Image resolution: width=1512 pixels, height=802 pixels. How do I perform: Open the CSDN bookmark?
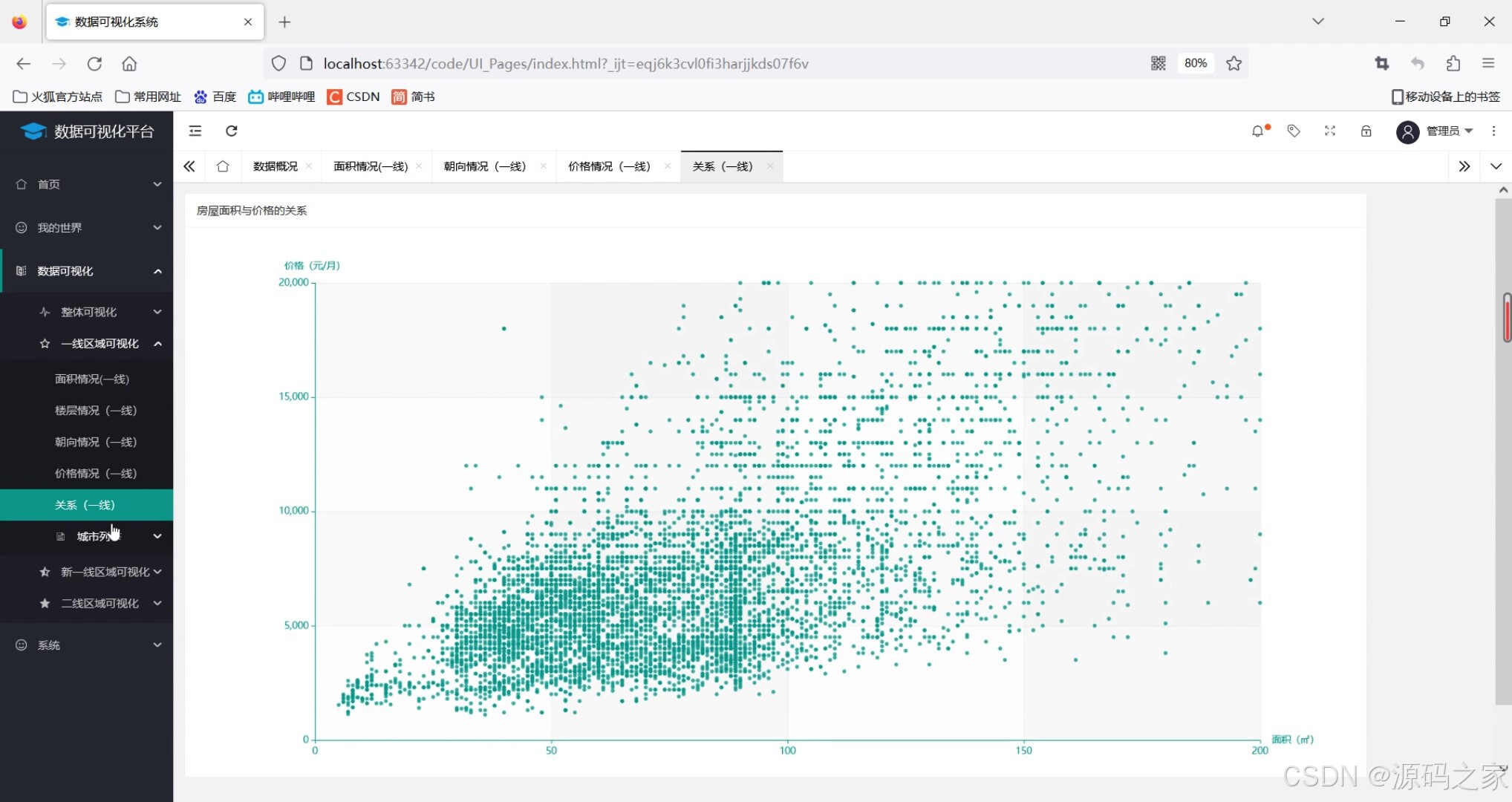353,97
